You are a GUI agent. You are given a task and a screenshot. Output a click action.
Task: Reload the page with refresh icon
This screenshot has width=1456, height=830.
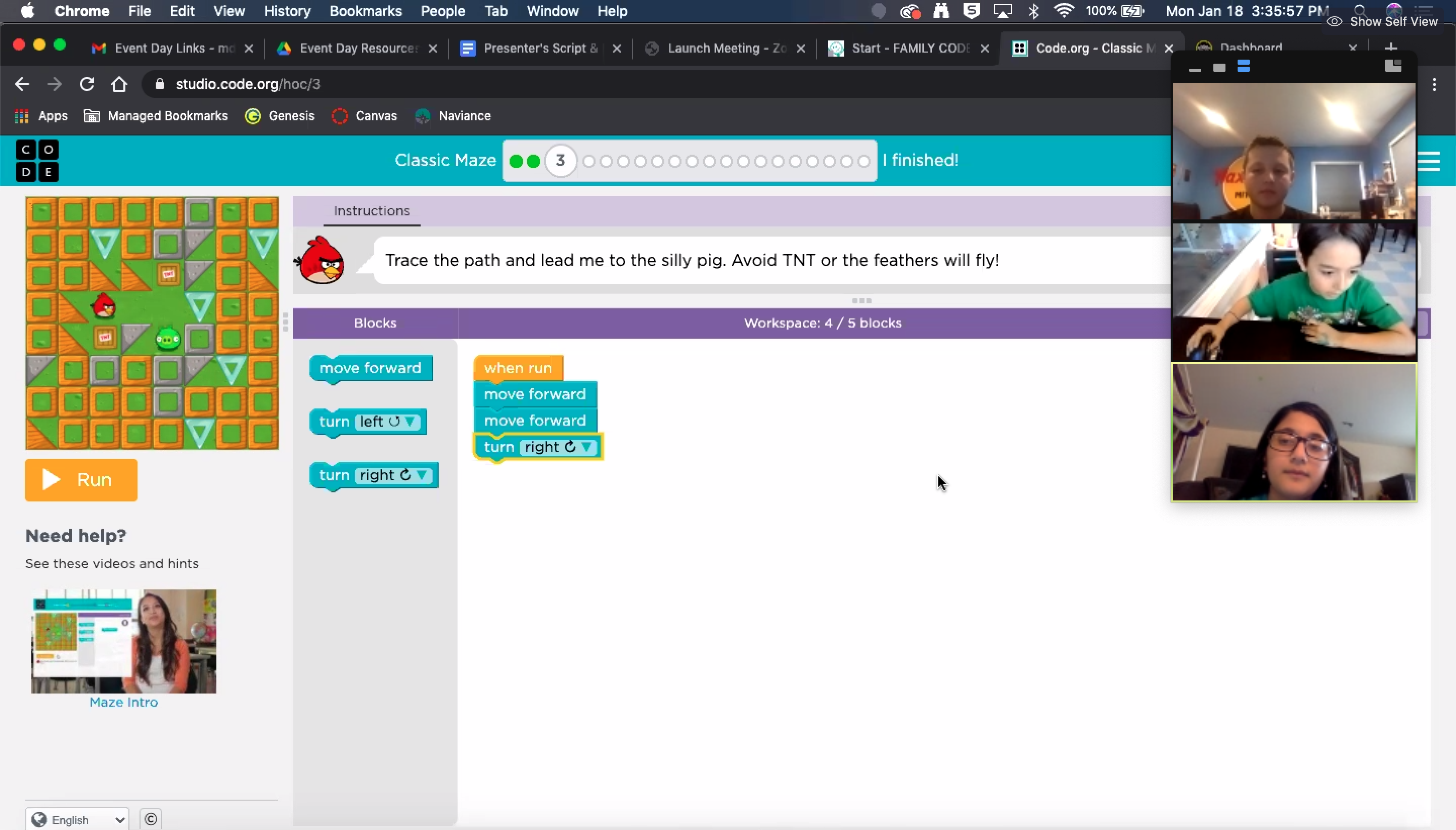[86, 84]
